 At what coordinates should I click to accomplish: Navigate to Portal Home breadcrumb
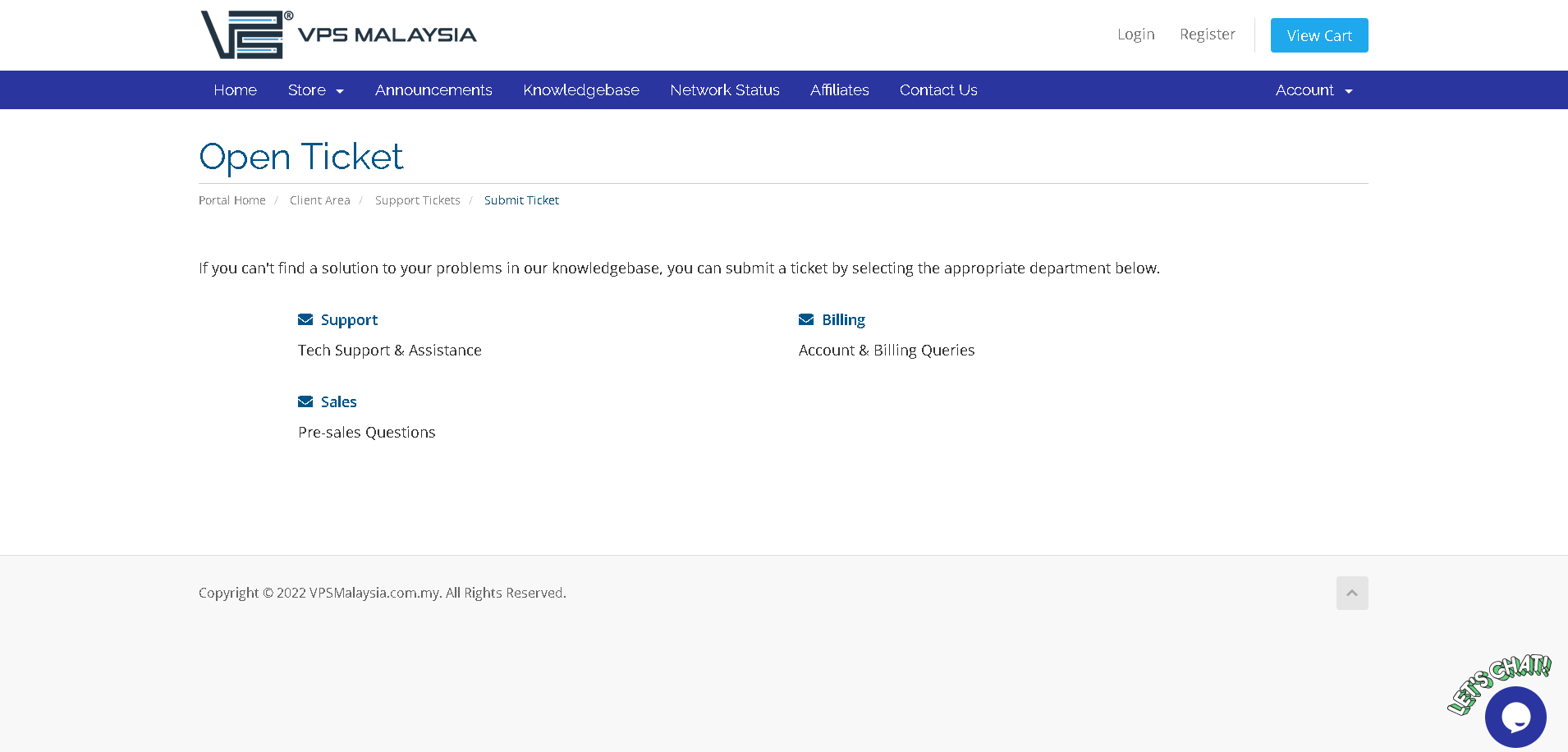point(232,200)
